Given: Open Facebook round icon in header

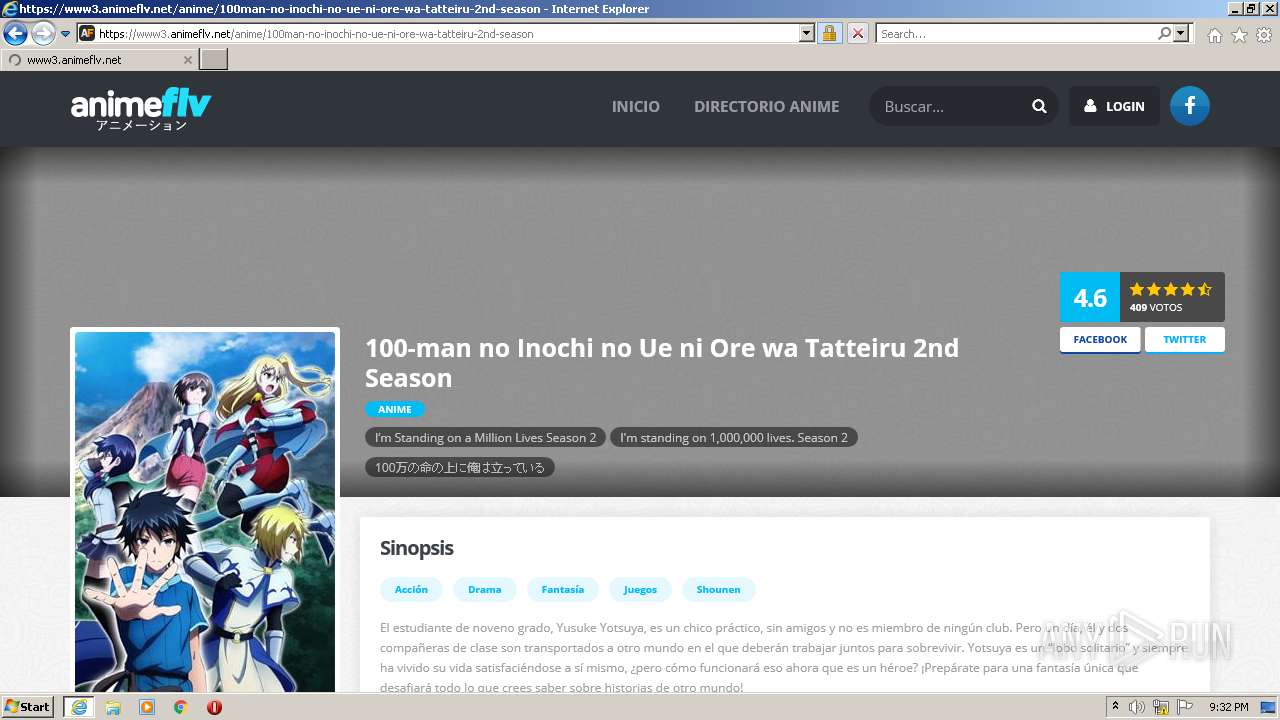Looking at the screenshot, I should pos(1190,106).
